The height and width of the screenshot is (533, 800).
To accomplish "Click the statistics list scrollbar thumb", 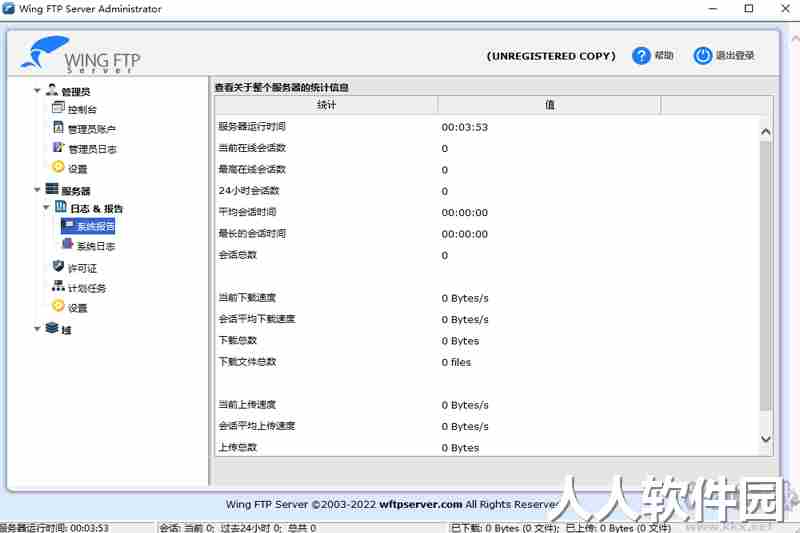I will pyautogui.click(x=765, y=275).
